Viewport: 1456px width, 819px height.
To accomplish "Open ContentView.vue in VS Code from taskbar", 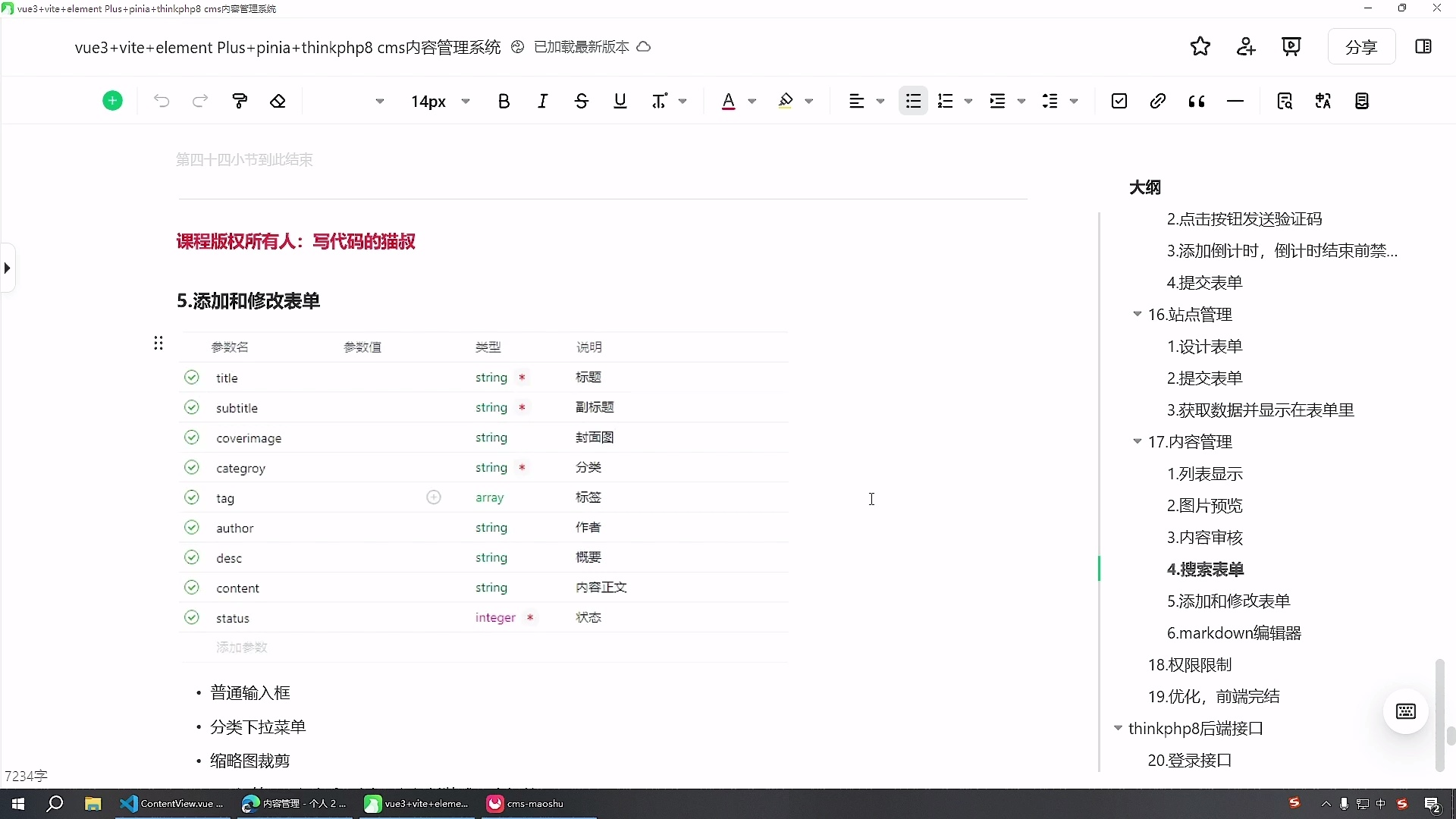I will pos(172,804).
